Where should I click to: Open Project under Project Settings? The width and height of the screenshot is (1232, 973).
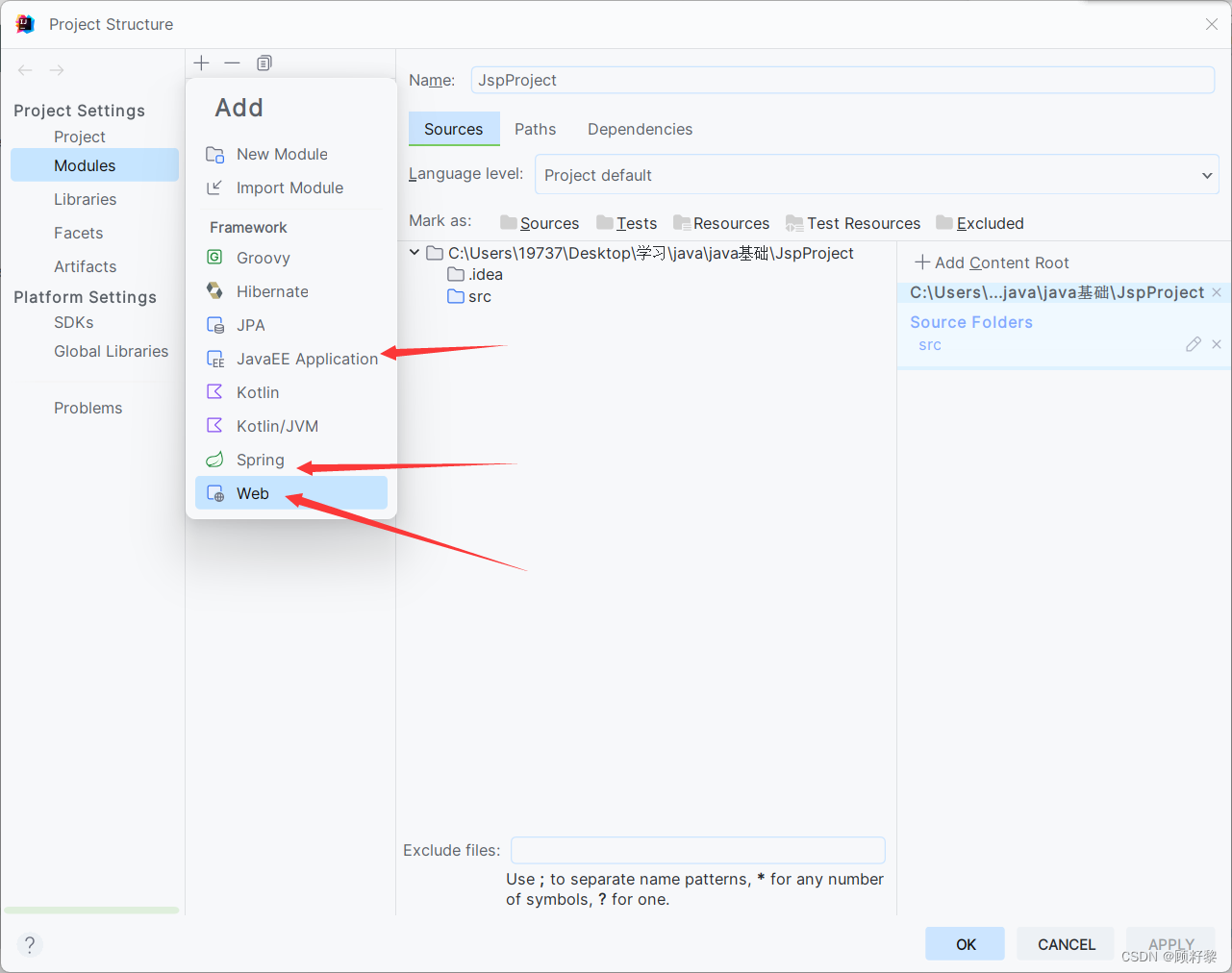[80, 137]
